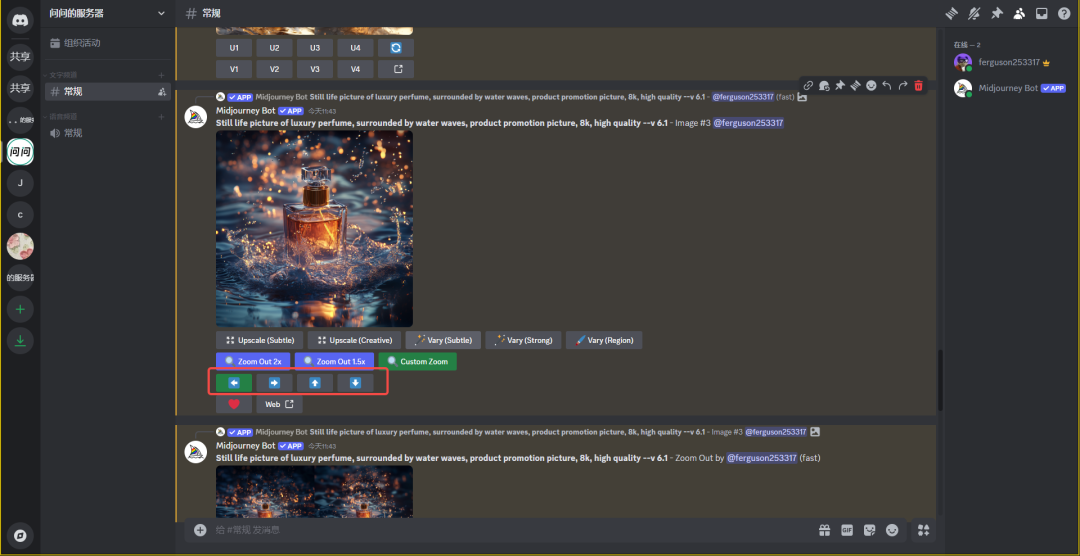This screenshot has width=1080, height=556.
Task: Invite members icon on 常规 text channel
Action: (162, 92)
